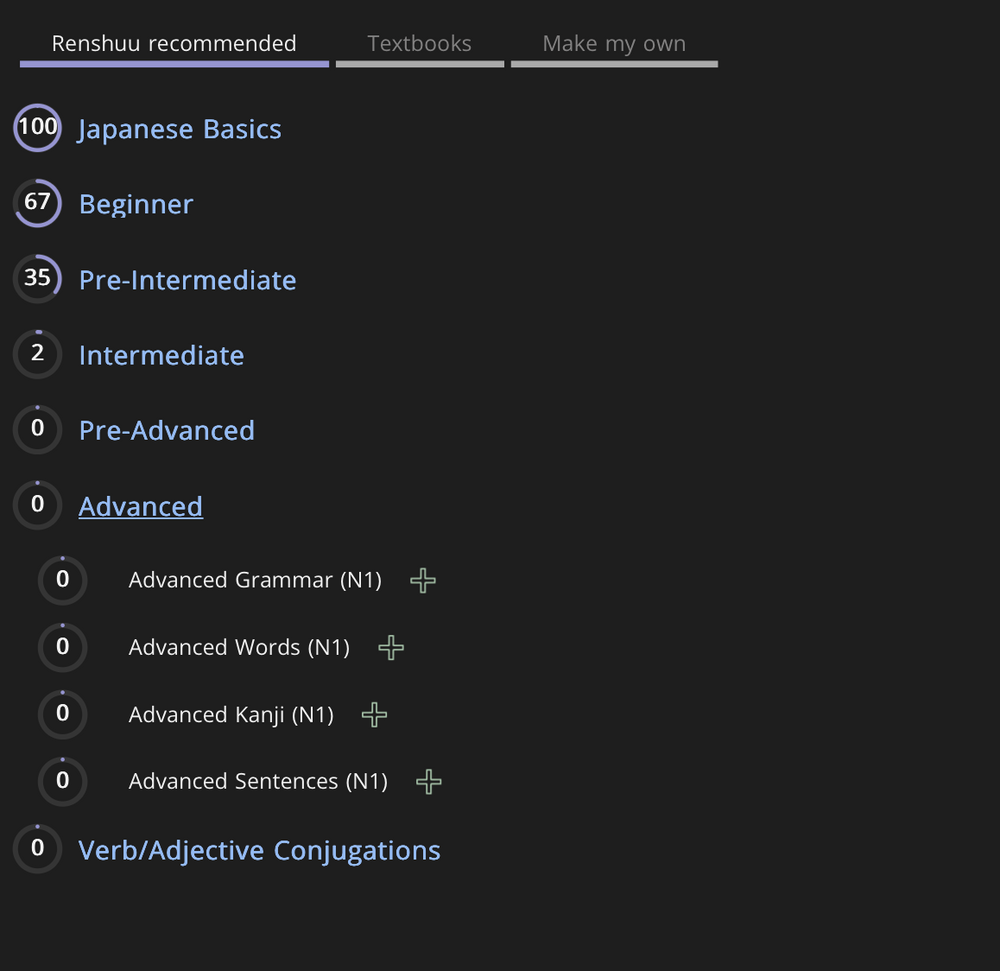Viewport: 1000px width, 971px height.
Task: Click the Pre-Intermediate 35 progress circle
Action: pyautogui.click(x=37, y=279)
